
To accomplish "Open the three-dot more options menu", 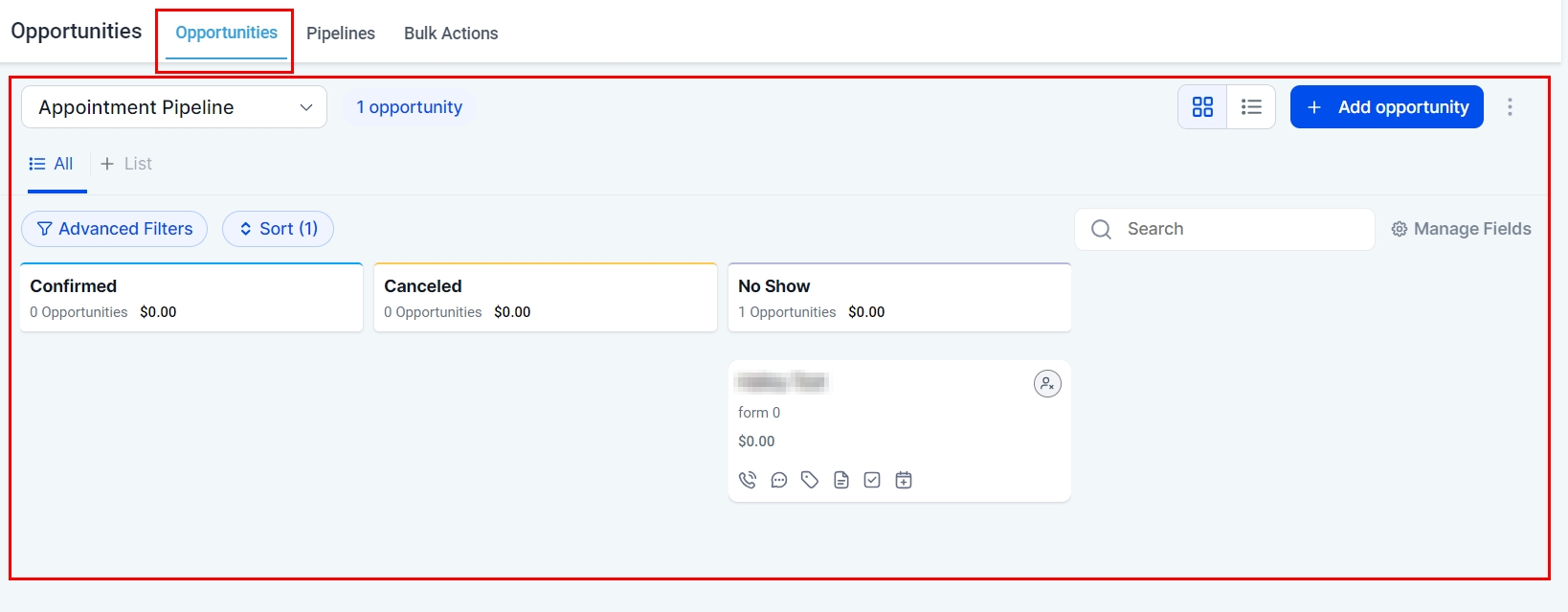I will 1510,107.
